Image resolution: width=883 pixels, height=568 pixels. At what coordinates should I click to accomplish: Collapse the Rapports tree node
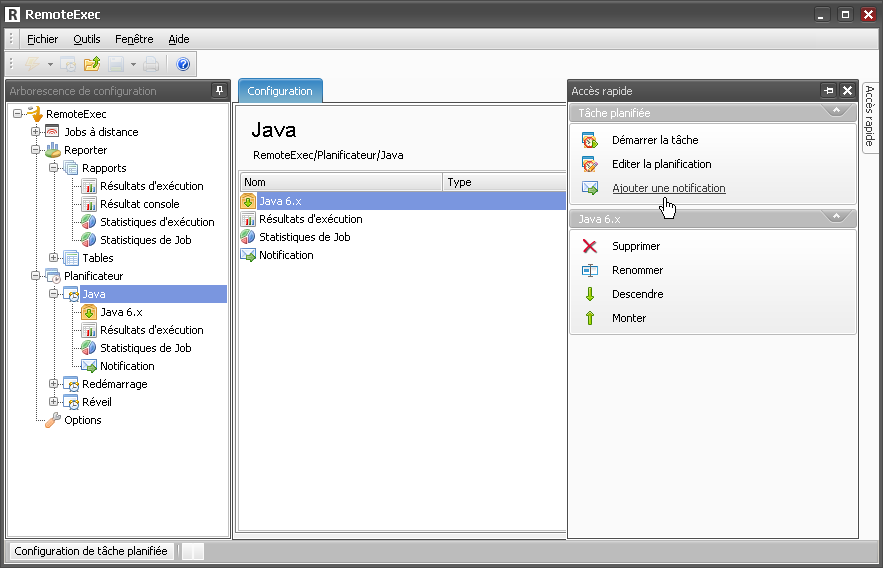click(x=53, y=168)
